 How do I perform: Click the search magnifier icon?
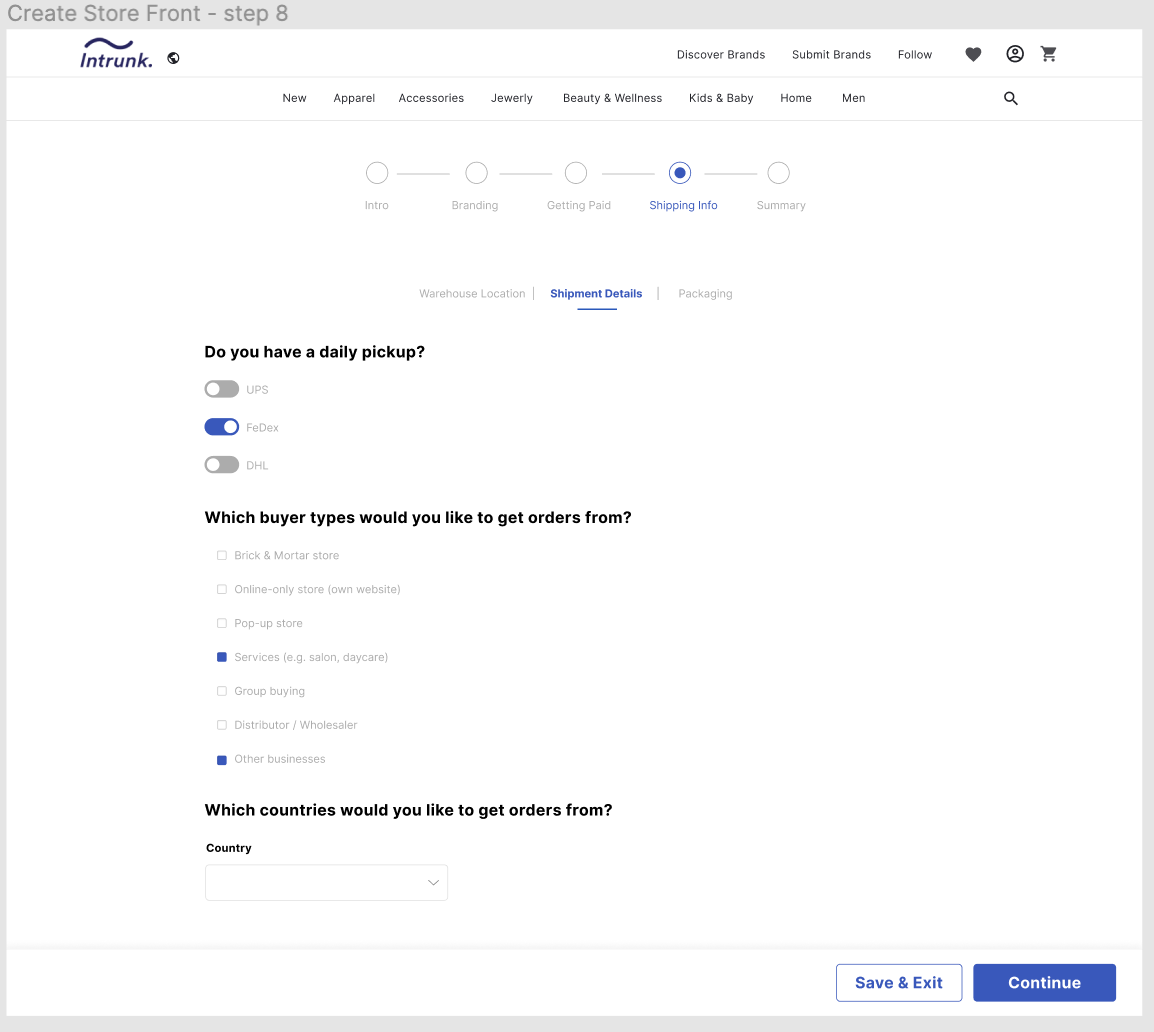coord(1011,98)
